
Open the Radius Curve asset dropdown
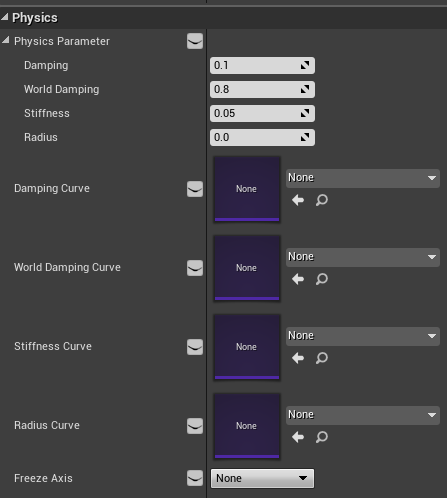[x=363, y=415]
